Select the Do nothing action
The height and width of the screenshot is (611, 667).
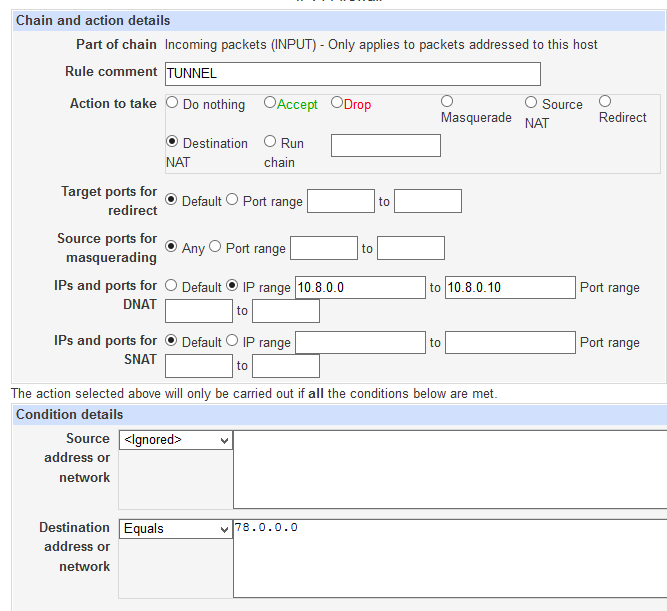coord(173,103)
